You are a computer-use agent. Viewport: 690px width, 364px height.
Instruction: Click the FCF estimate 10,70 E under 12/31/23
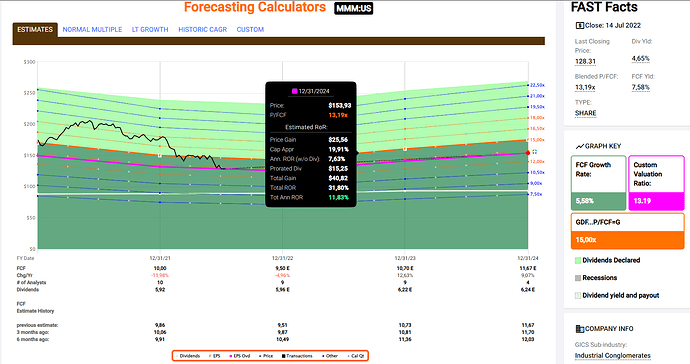point(405,268)
